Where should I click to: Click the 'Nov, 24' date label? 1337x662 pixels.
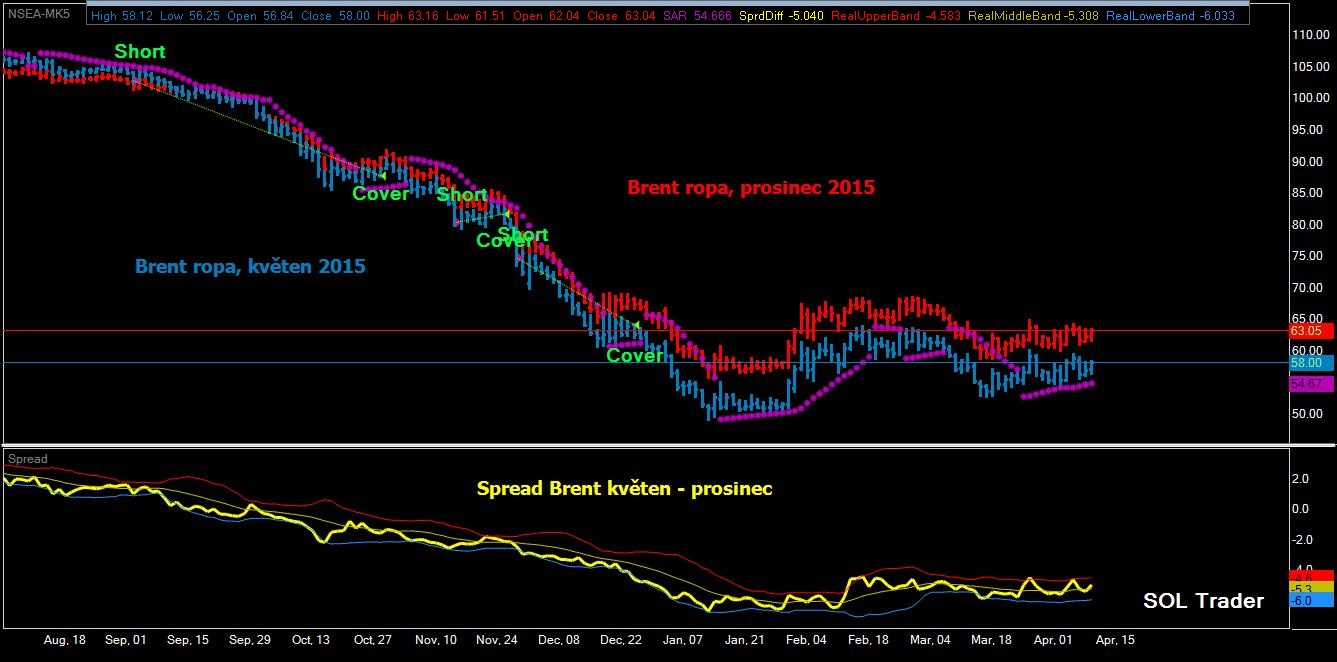[x=497, y=639]
